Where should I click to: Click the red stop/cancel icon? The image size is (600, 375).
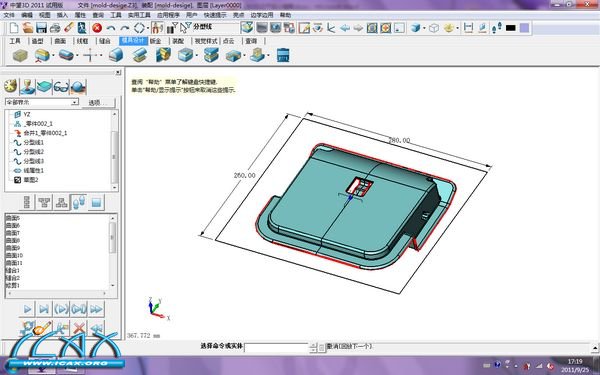pos(97,28)
